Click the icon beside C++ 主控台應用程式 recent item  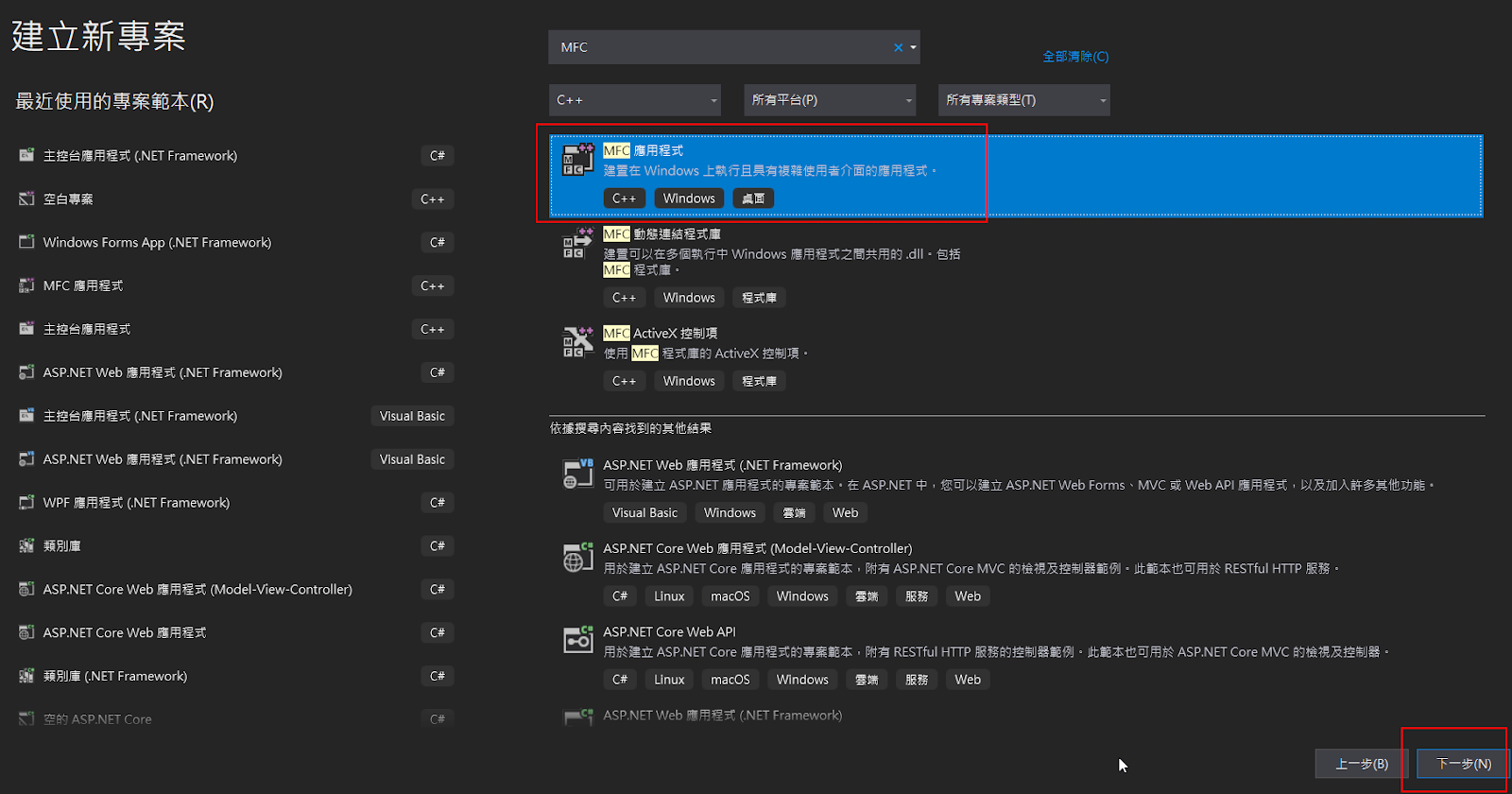pos(26,329)
